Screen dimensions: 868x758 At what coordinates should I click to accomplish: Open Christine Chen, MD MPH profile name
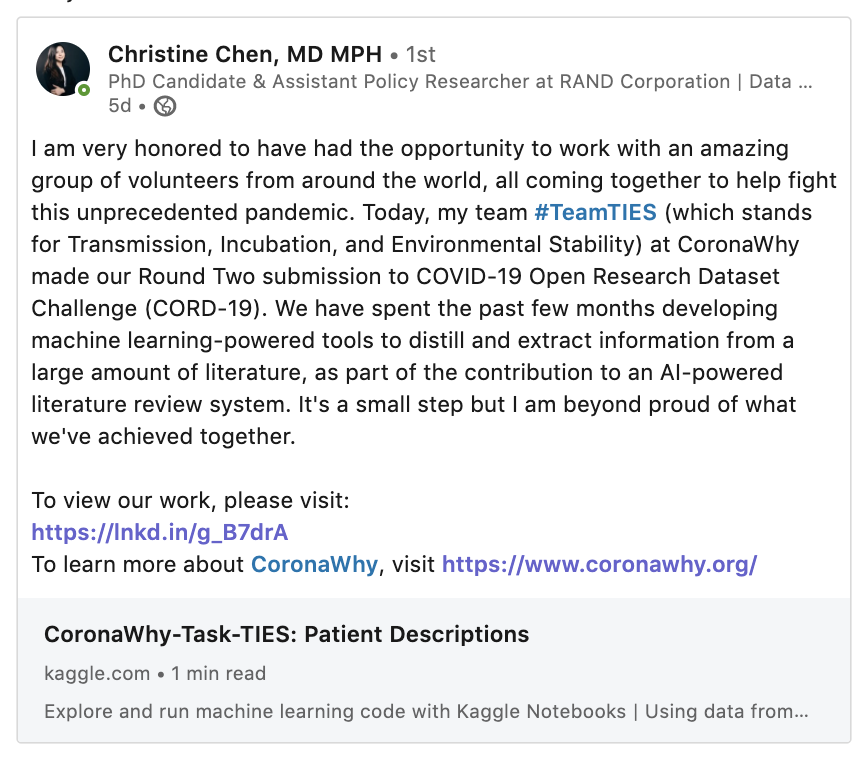(x=245, y=54)
